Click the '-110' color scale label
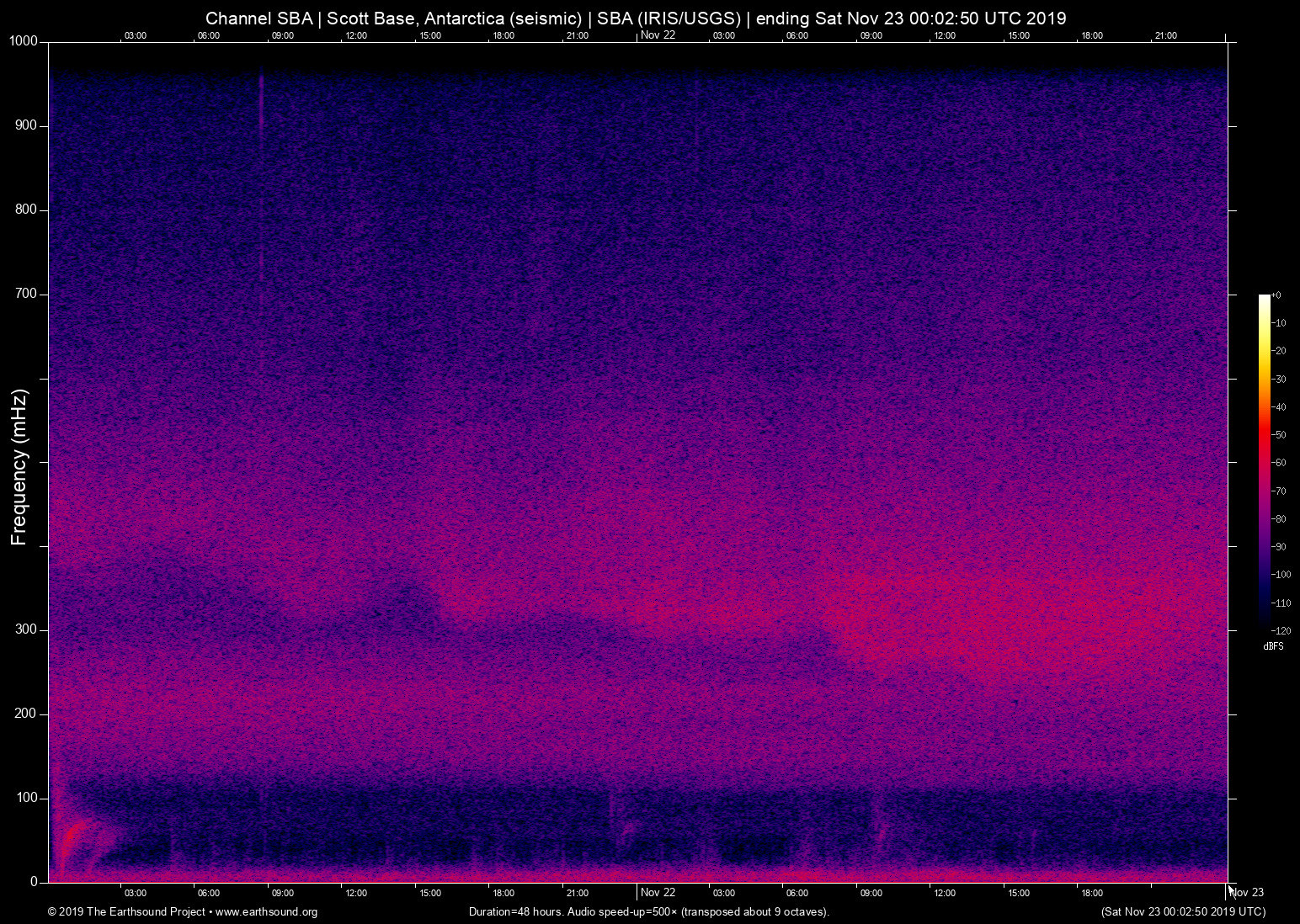 1281,603
